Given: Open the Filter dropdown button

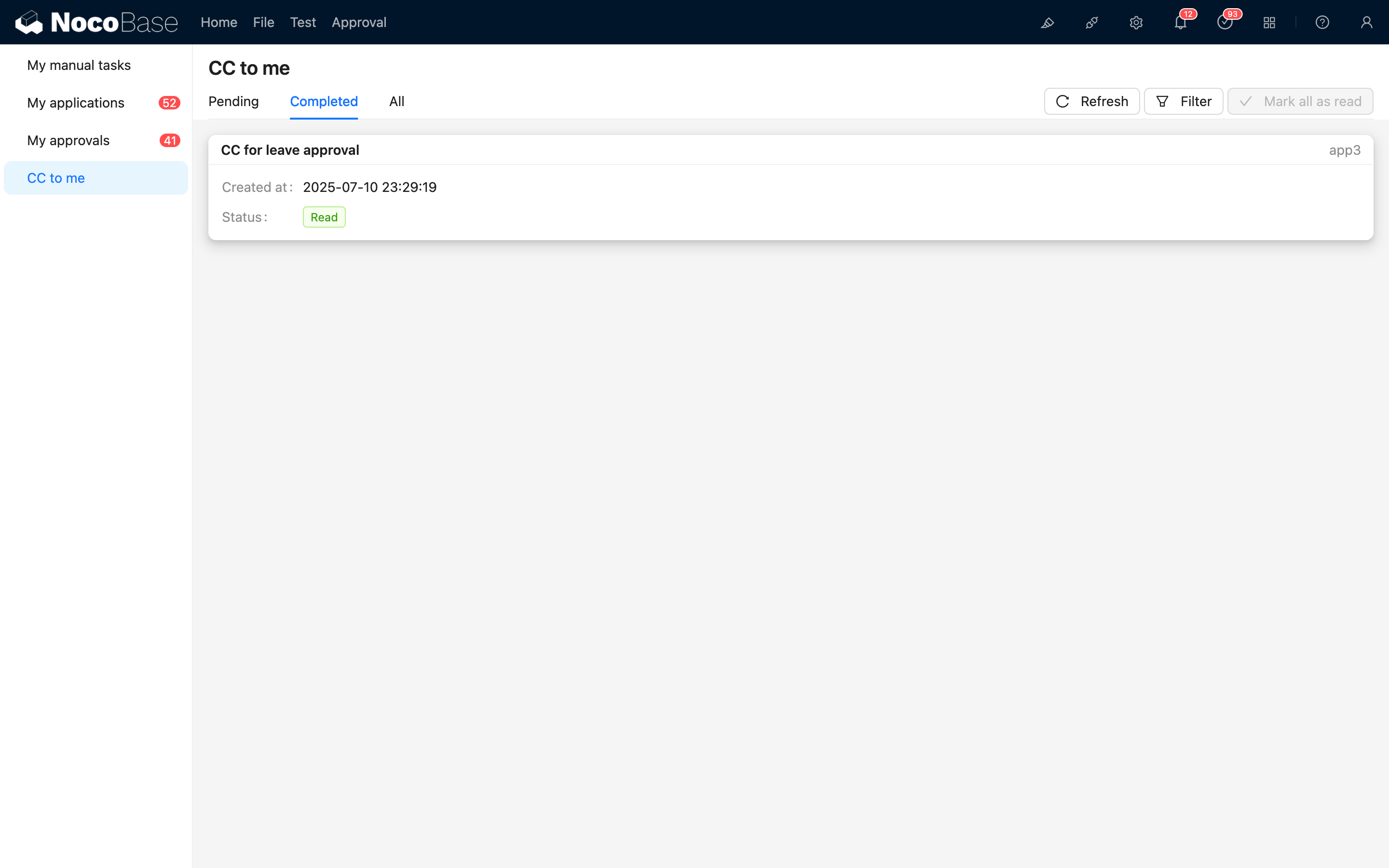Looking at the screenshot, I should [x=1183, y=102].
